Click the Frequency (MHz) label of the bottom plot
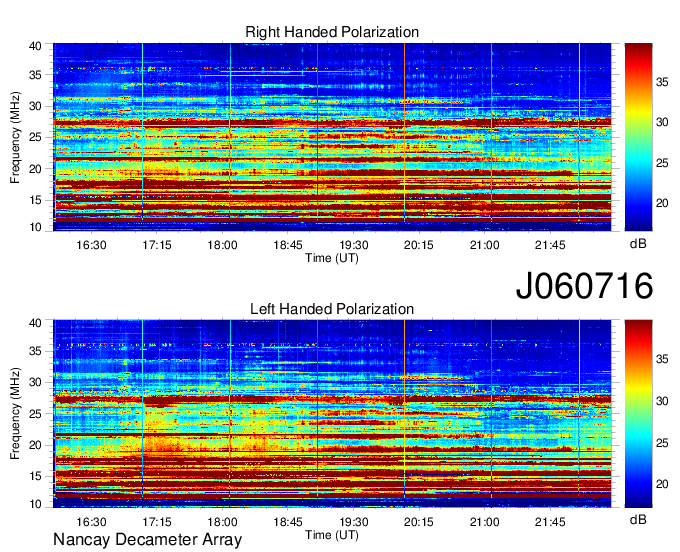 15,414
